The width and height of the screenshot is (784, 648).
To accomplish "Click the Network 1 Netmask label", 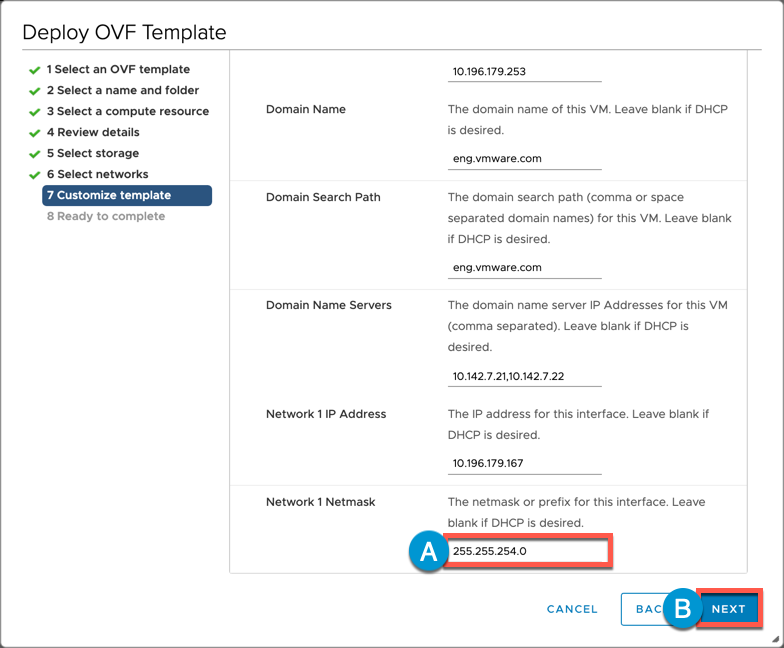I will click(x=320, y=502).
